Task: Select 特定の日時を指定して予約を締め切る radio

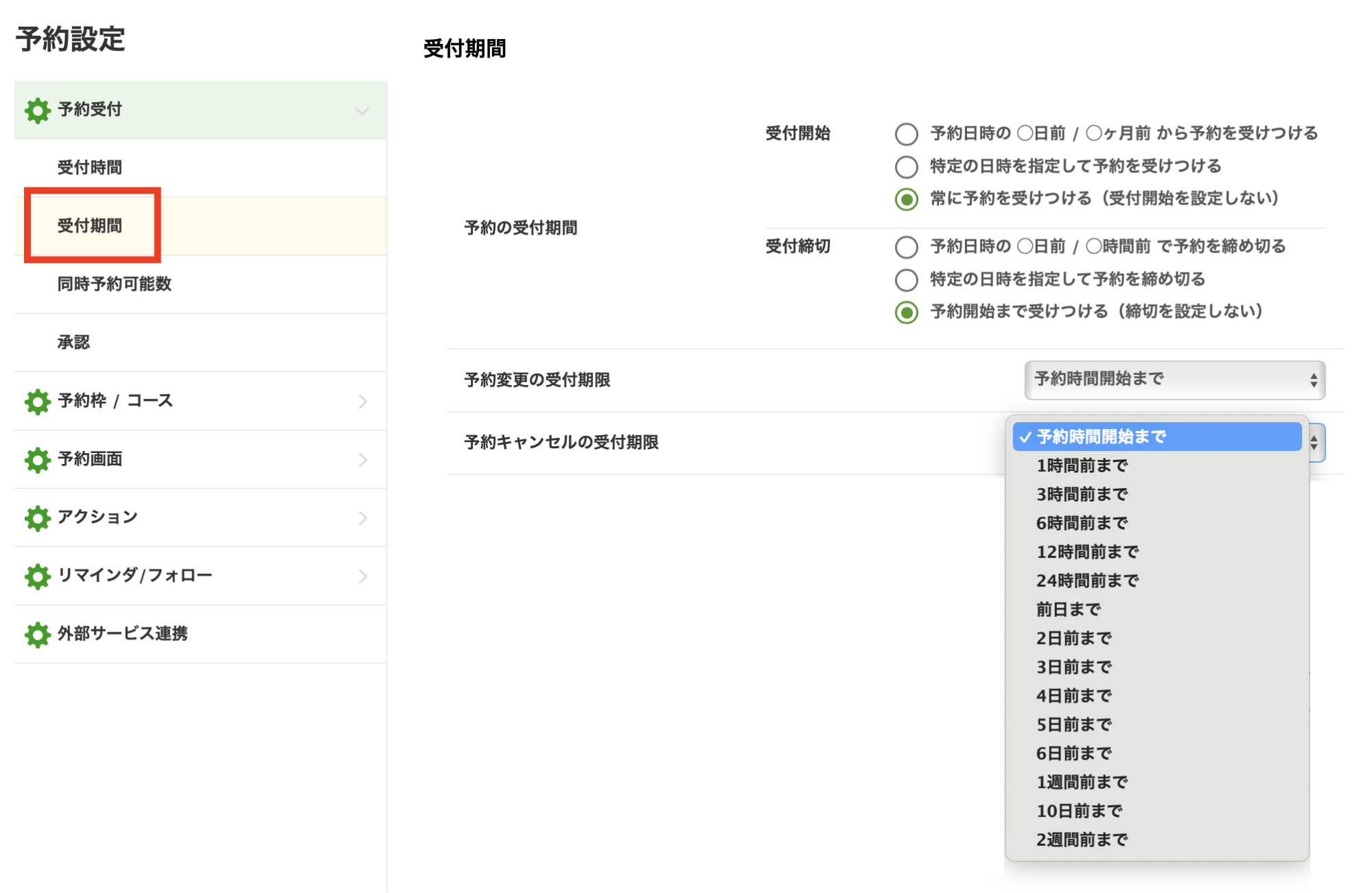Action: (x=906, y=280)
